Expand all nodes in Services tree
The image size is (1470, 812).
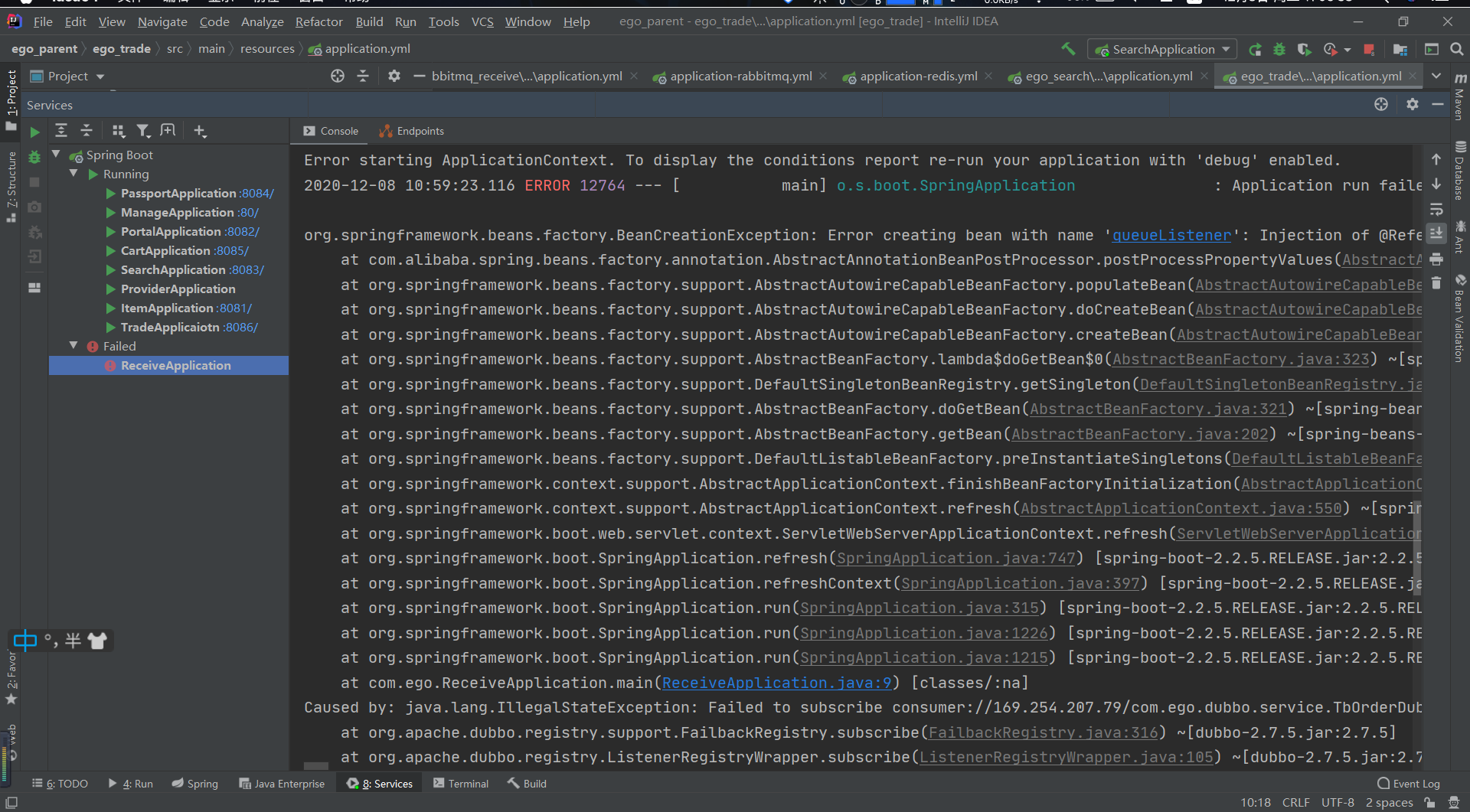[x=61, y=131]
